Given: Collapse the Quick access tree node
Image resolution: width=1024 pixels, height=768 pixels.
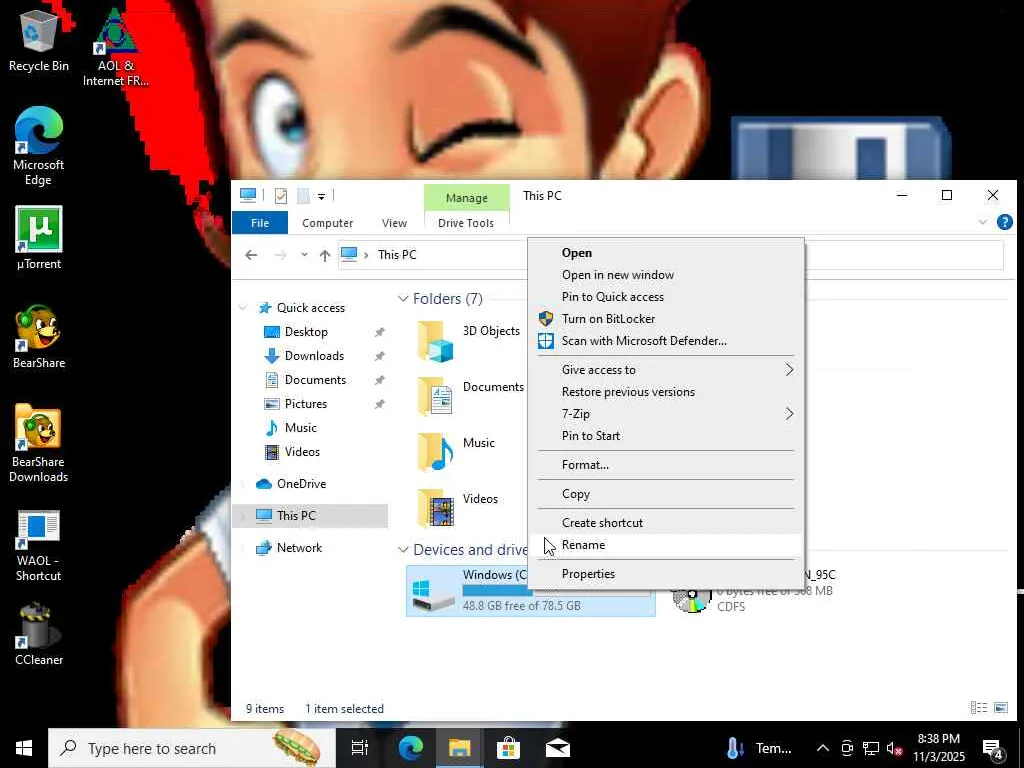Looking at the screenshot, I should (244, 308).
